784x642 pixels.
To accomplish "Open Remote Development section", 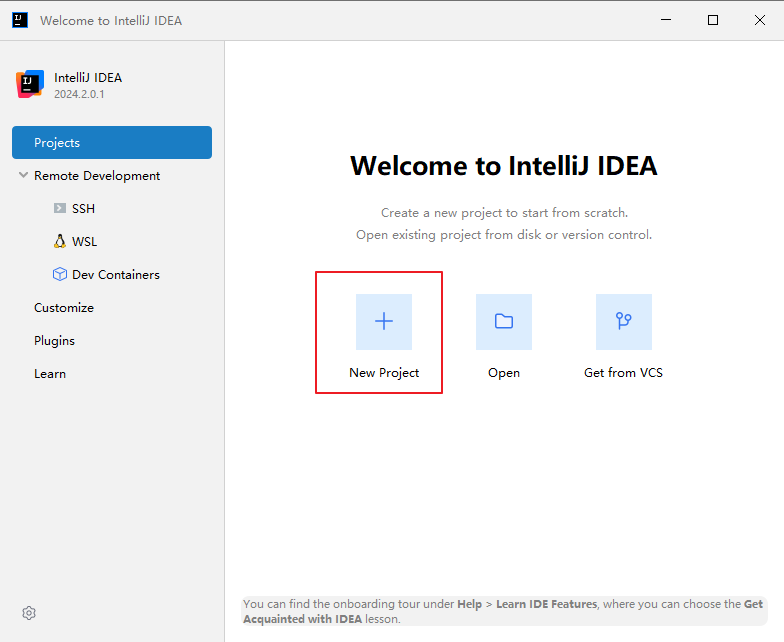I will click(97, 176).
